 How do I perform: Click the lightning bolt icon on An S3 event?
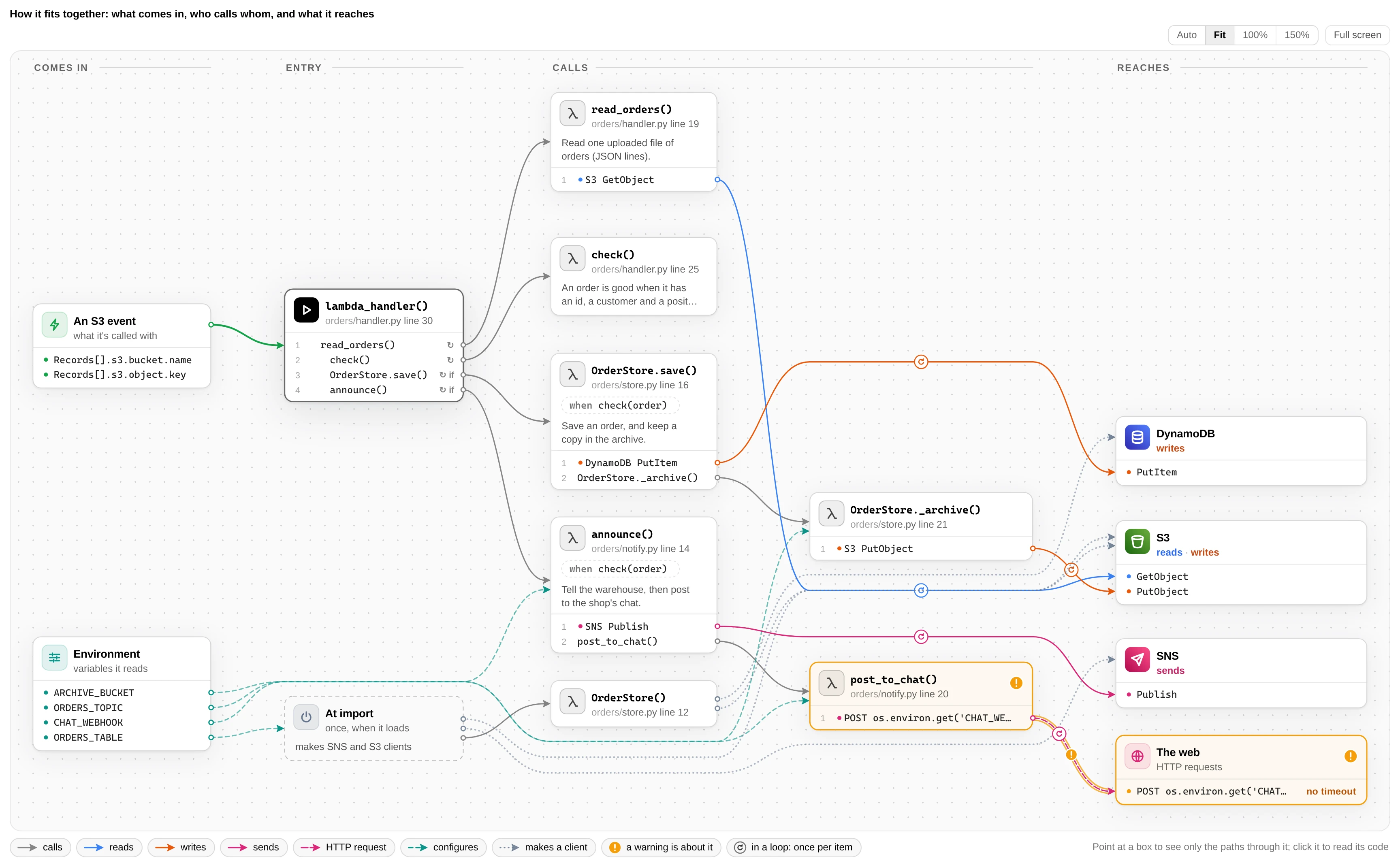[x=55, y=325]
